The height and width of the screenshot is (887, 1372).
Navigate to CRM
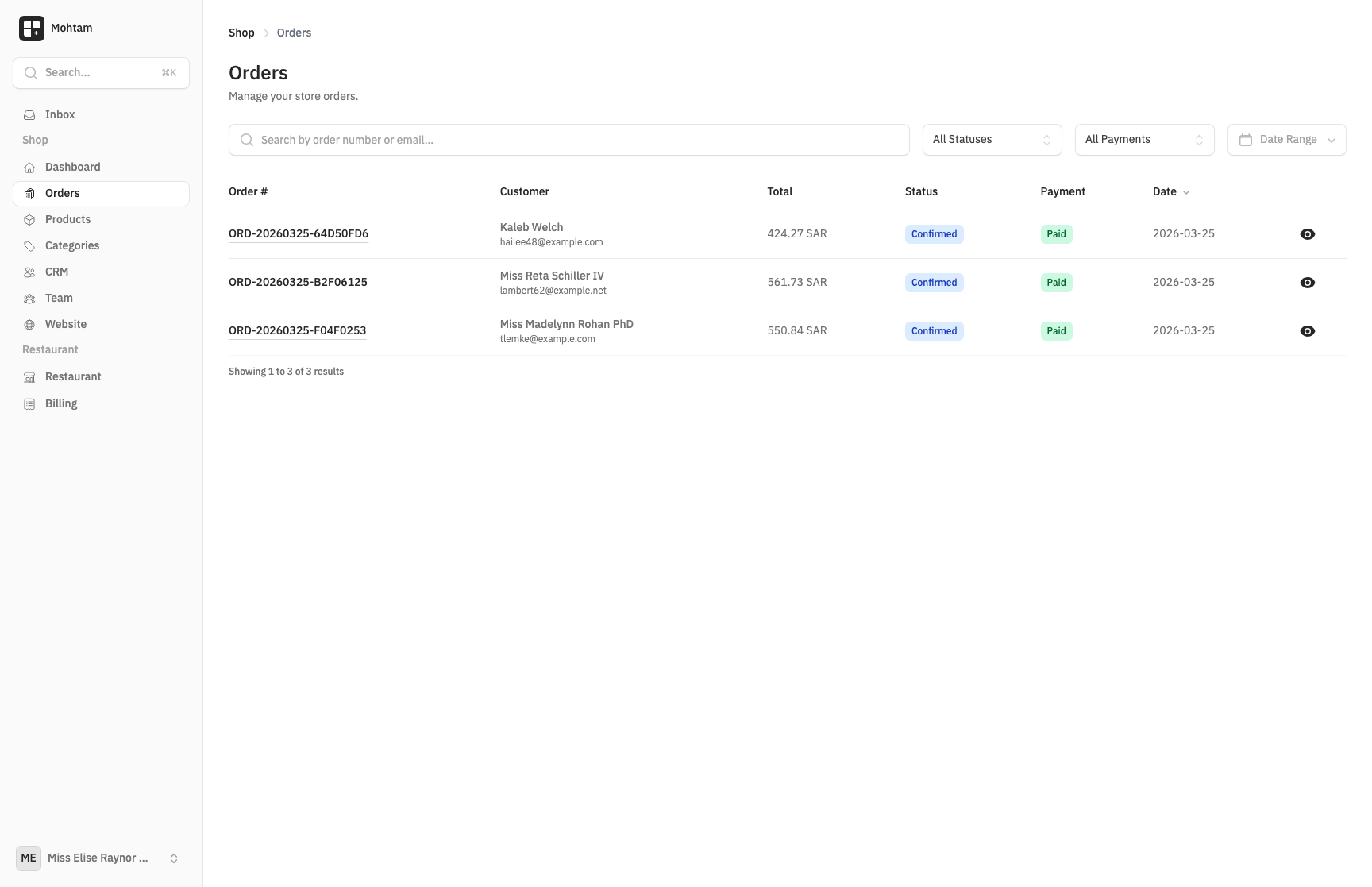[56, 272]
